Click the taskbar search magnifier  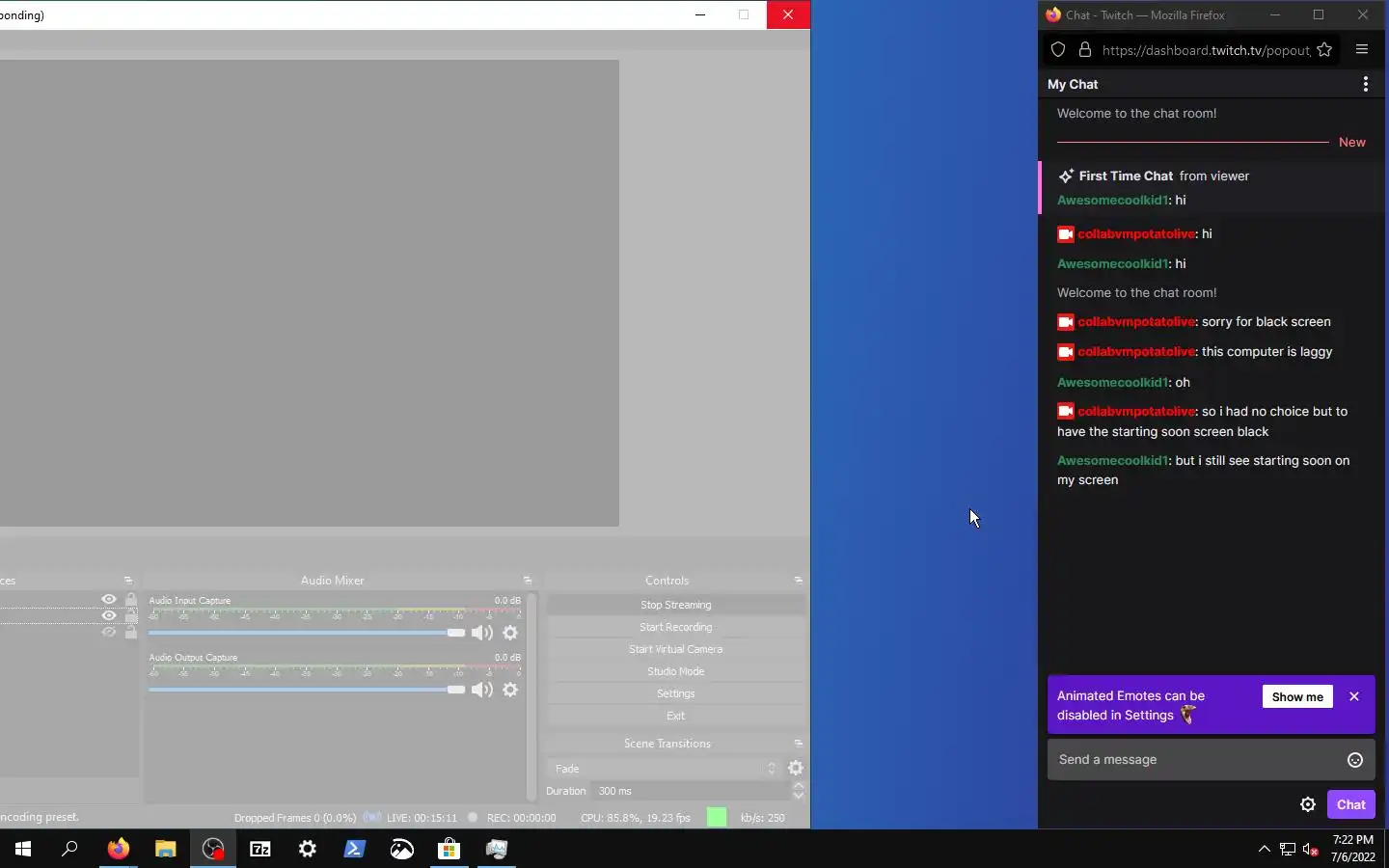tap(69, 849)
